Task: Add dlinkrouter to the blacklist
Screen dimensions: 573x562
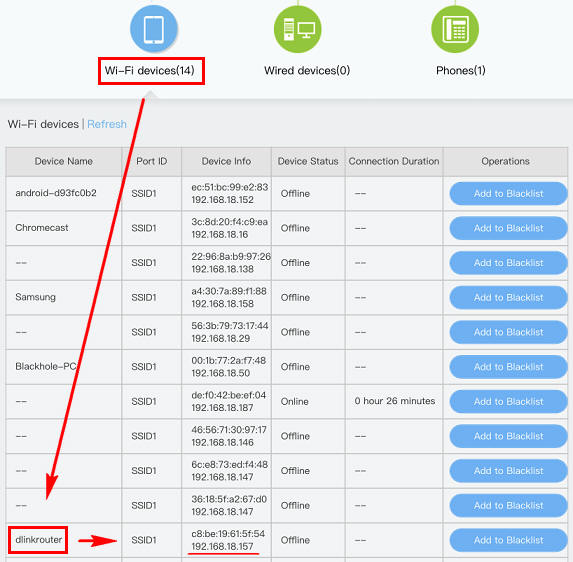Action: 508,540
